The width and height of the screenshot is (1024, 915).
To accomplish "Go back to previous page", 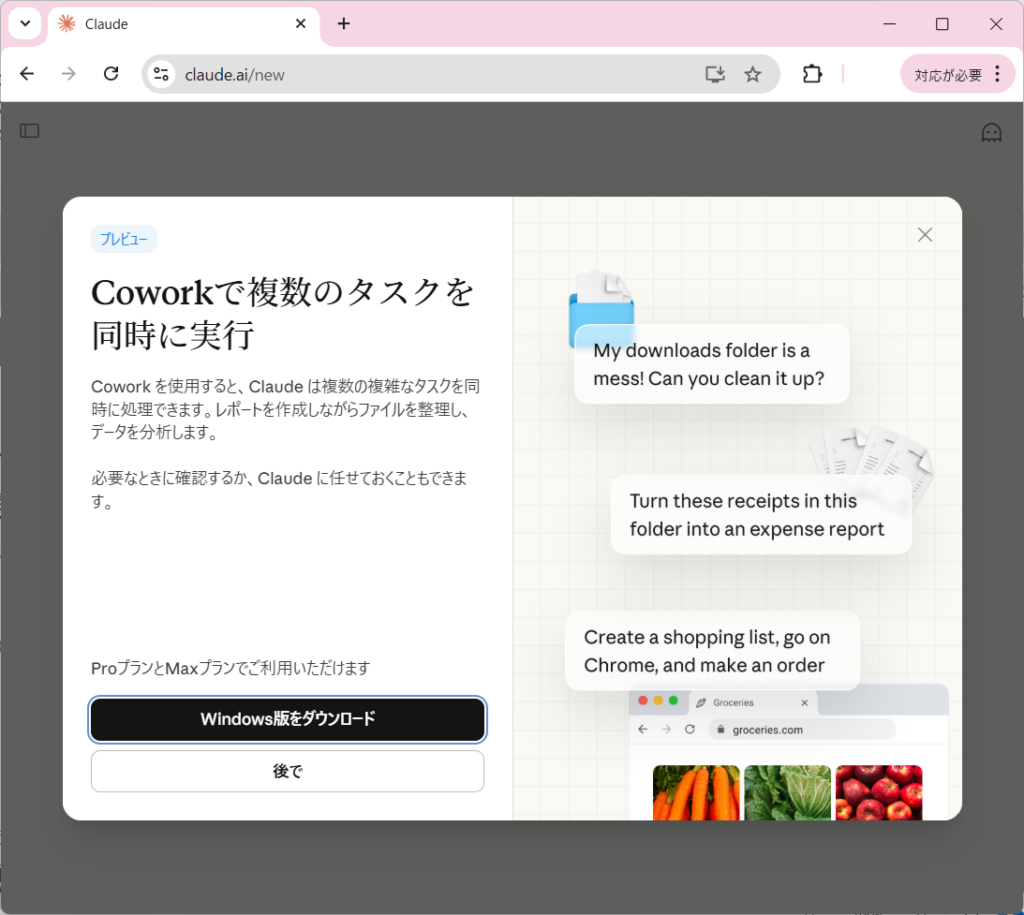I will click(27, 74).
